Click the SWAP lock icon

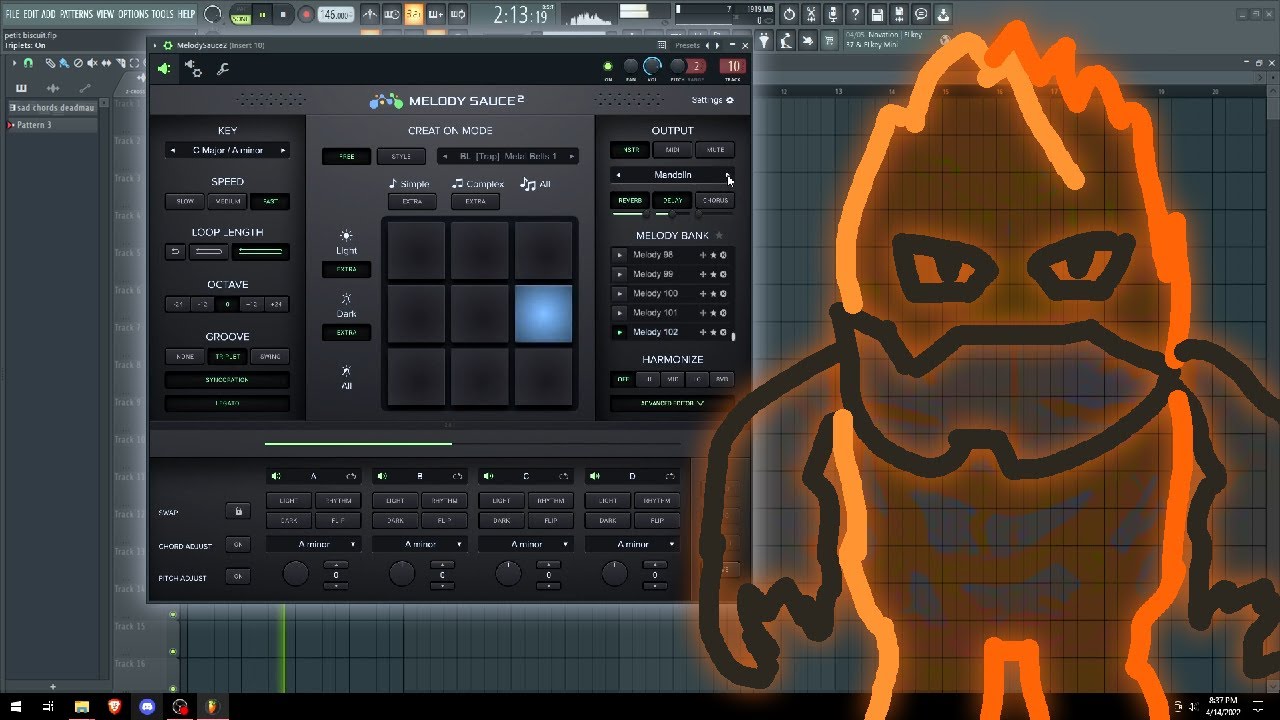(238, 511)
